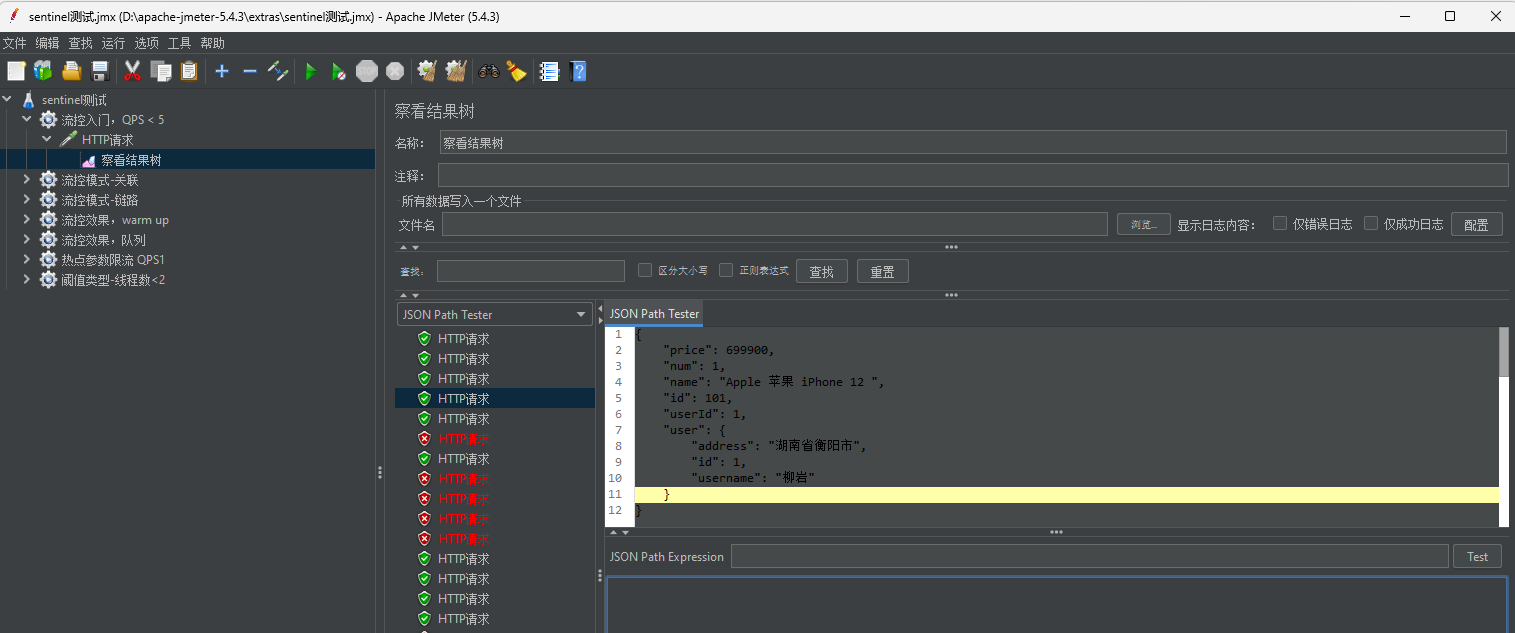
Task: Focus the 名称 name field
Action: pos(973,142)
